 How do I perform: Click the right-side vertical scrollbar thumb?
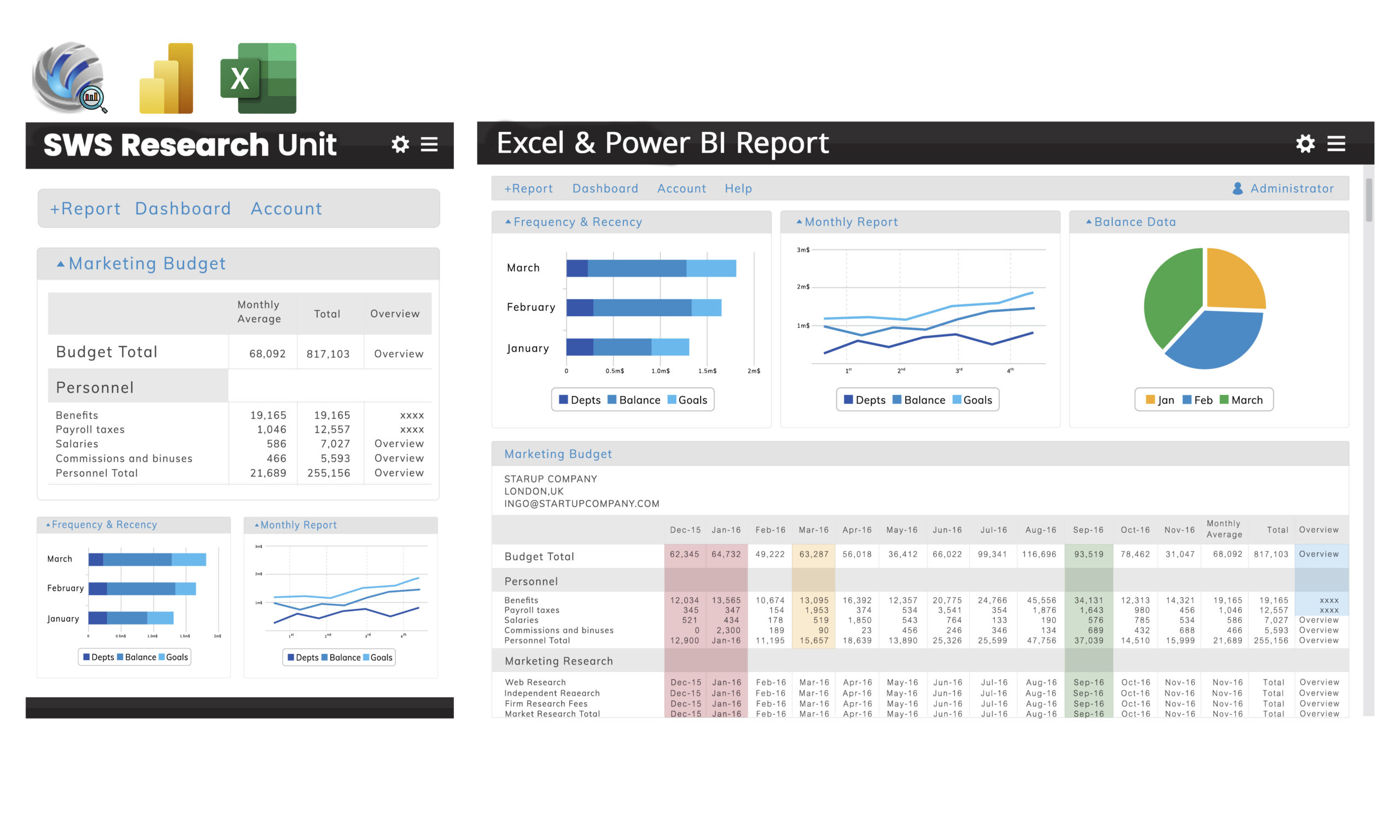click(x=1369, y=200)
